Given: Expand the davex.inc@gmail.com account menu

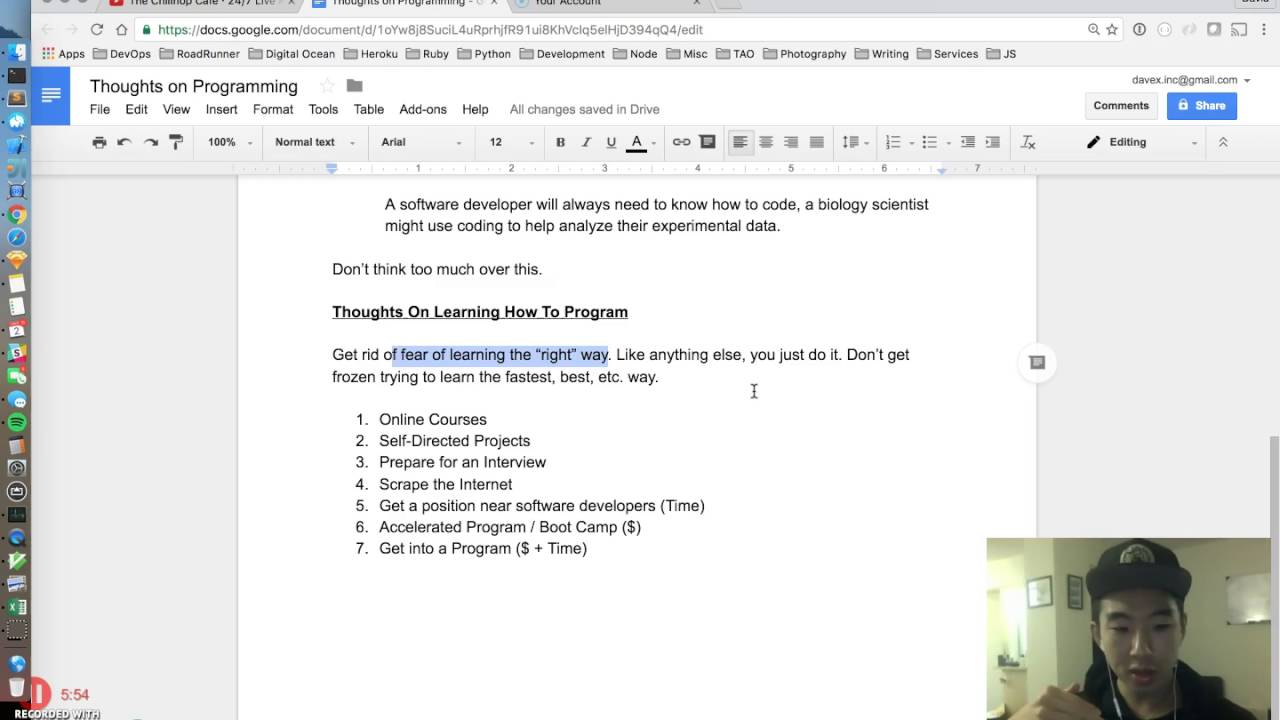Looking at the screenshot, I should [x=1191, y=80].
